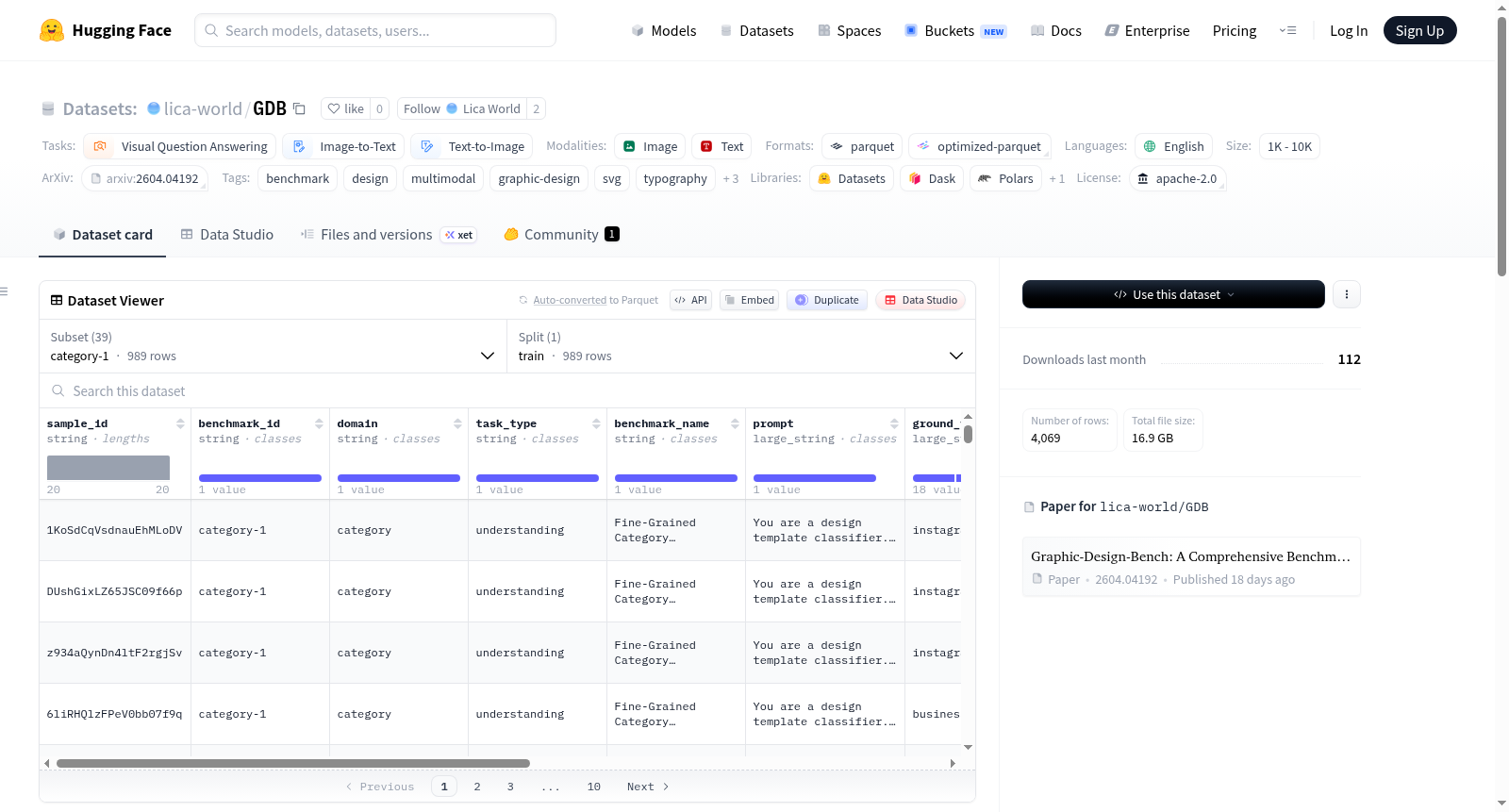This screenshot has height=812, width=1509.
Task: Expand the extra navigation menu icon
Action: [1287, 30]
